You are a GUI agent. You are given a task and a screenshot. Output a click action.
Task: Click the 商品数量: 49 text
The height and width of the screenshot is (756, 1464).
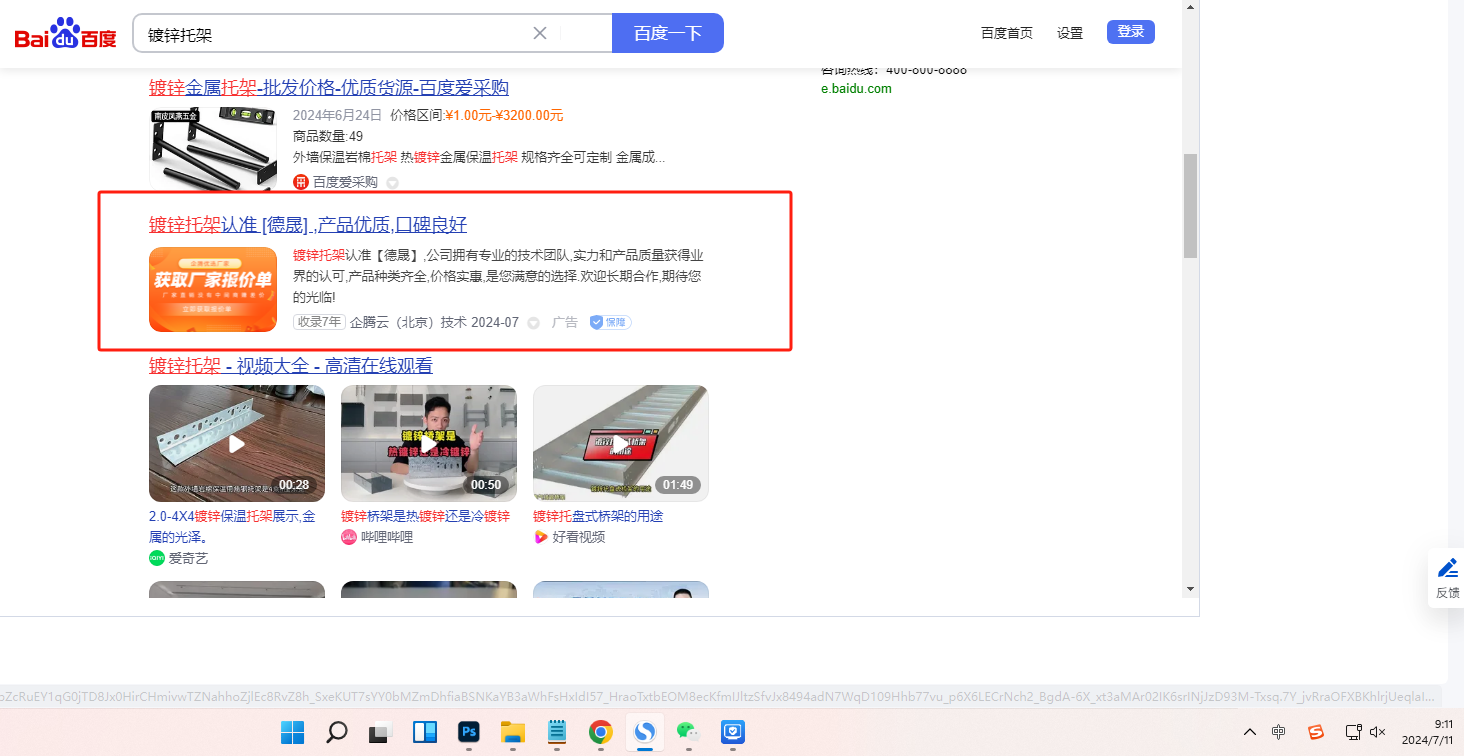coord(328,136)
